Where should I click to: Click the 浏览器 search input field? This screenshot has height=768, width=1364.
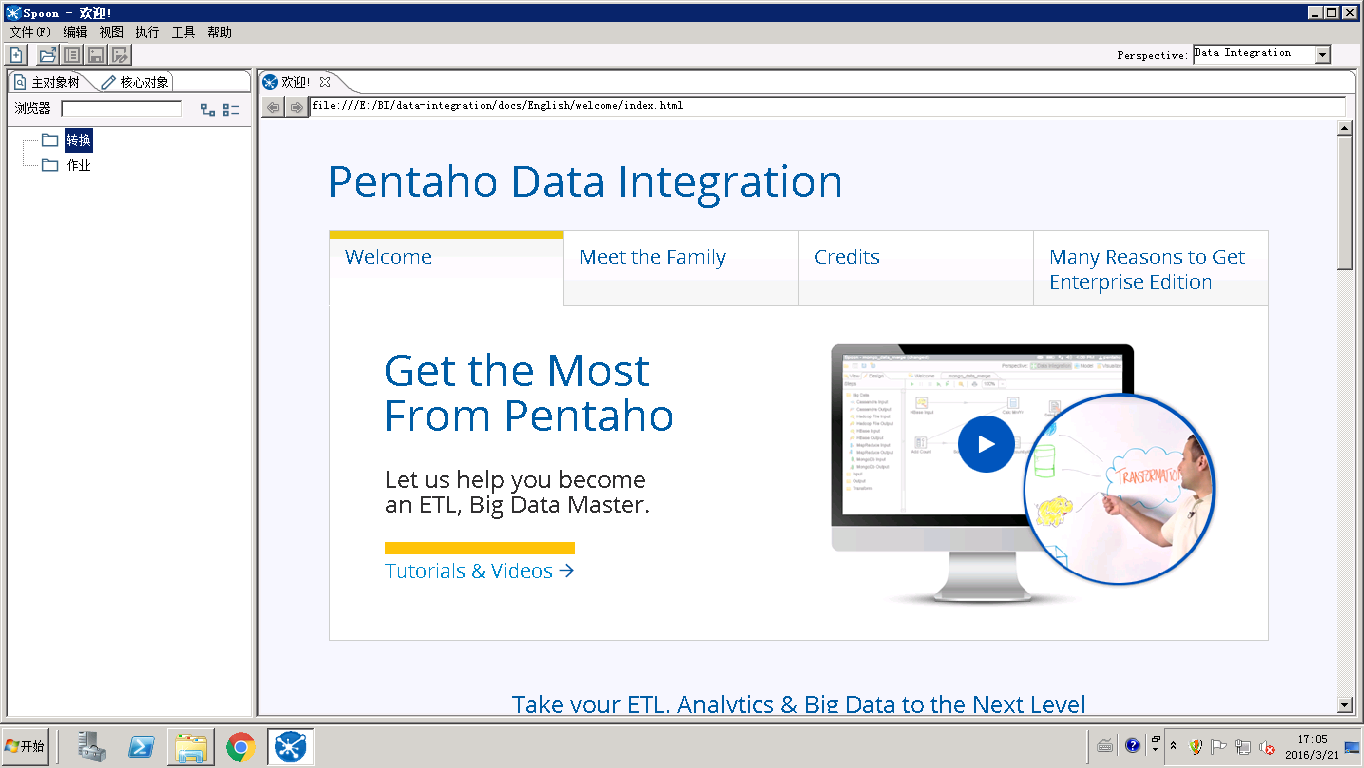pos(122,109)
